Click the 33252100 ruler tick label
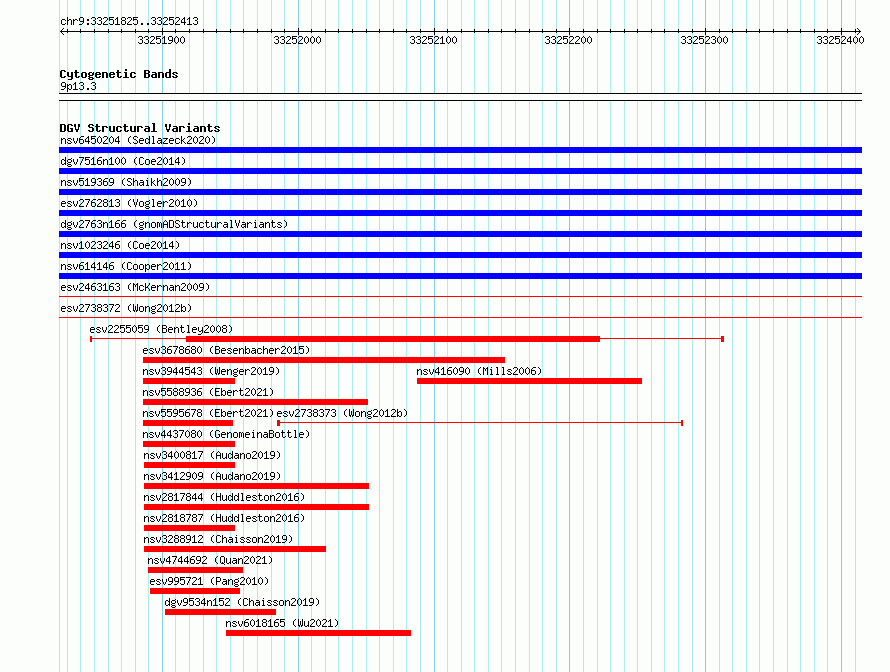This screenshot has height=672, width=890. point(433,40)
